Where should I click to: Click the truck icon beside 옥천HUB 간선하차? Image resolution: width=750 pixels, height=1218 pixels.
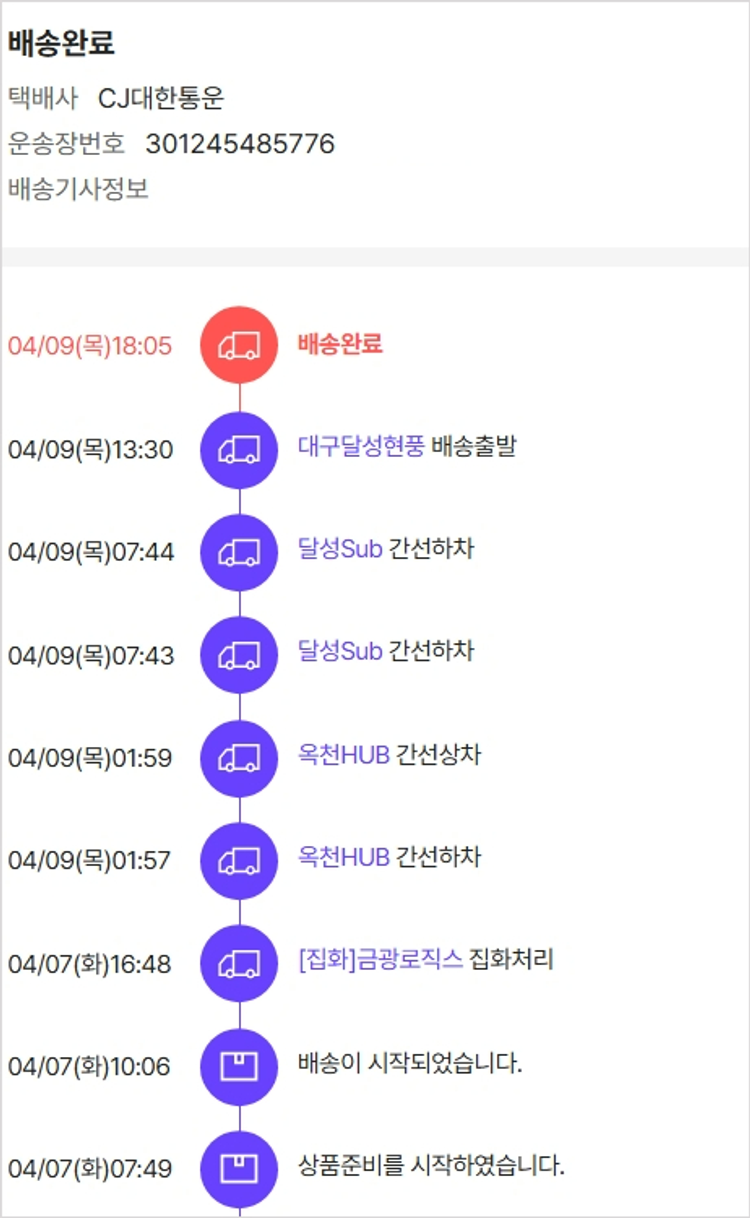coord(239,860)
